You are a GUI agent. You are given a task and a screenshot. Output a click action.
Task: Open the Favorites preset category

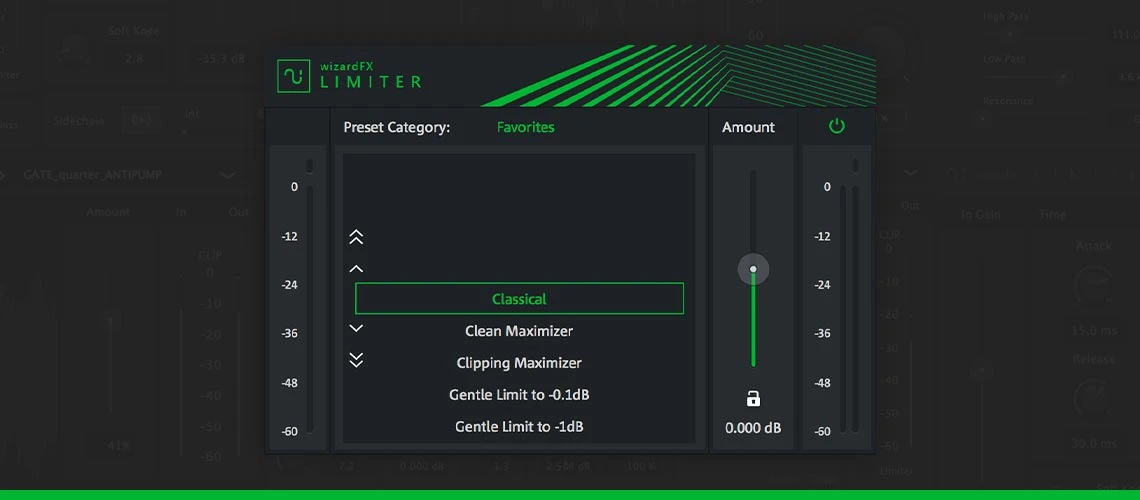click(526, 127)
